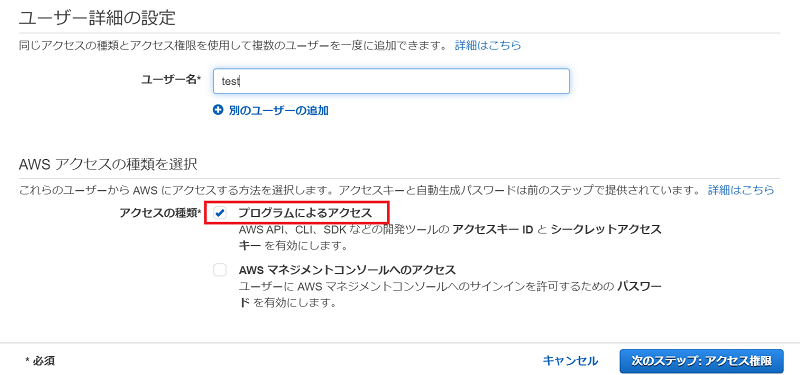800x375 pixels.
Task: Click the アクセスの種類* label
Action: coord(160,213)
